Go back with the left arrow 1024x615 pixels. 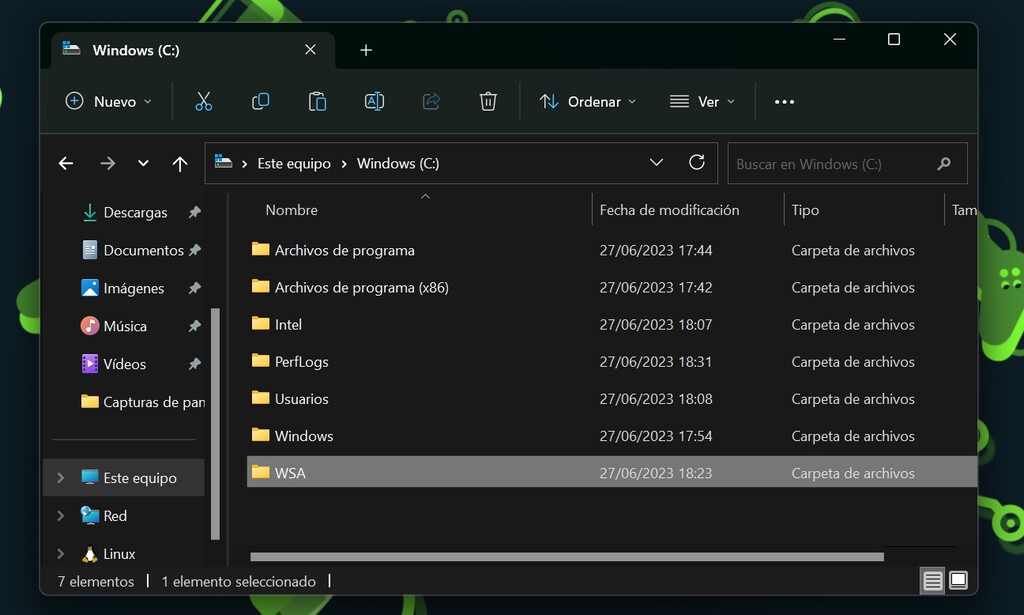tap(66, 163)
